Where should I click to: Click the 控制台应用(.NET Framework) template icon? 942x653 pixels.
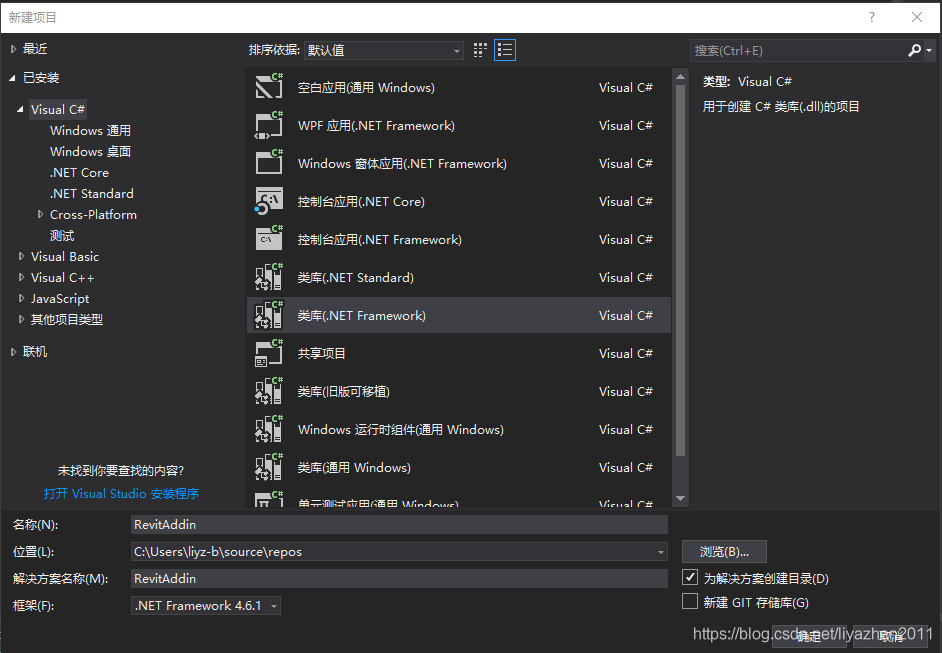pyautogui.click(x=269, y=239)
